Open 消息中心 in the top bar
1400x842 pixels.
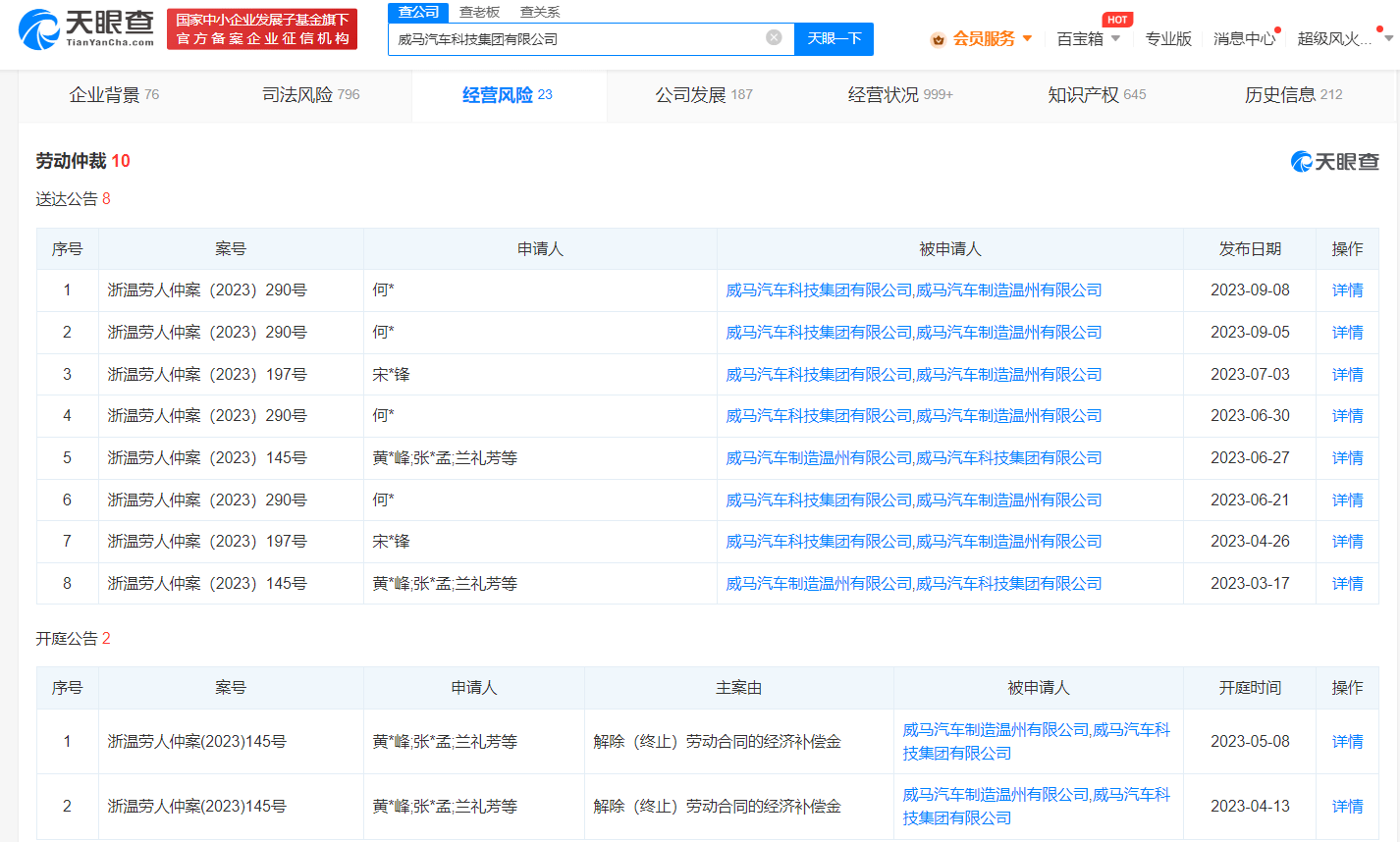tap(1244, 38)
